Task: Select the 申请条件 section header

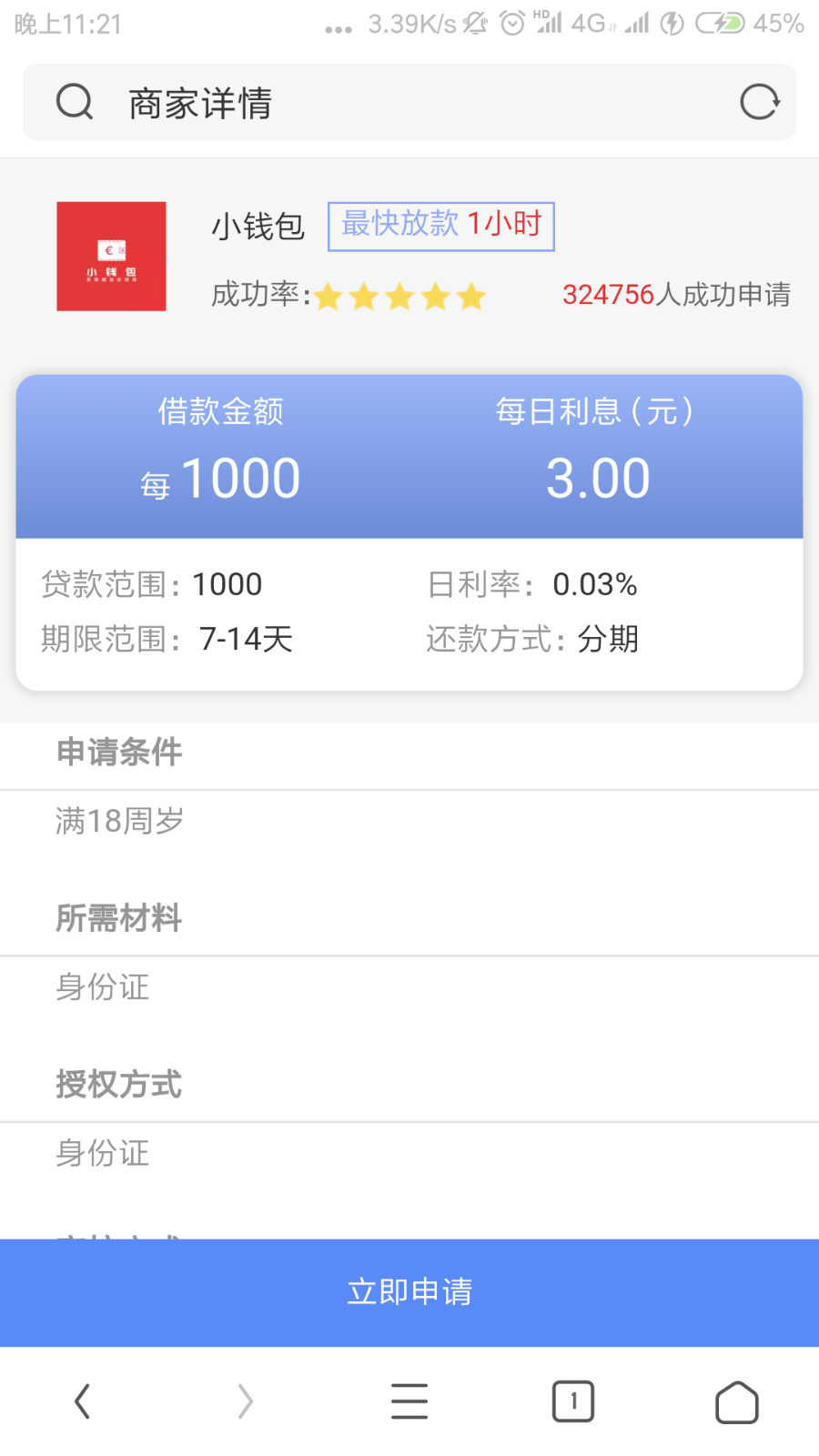Action: click(x=119, y=753)
